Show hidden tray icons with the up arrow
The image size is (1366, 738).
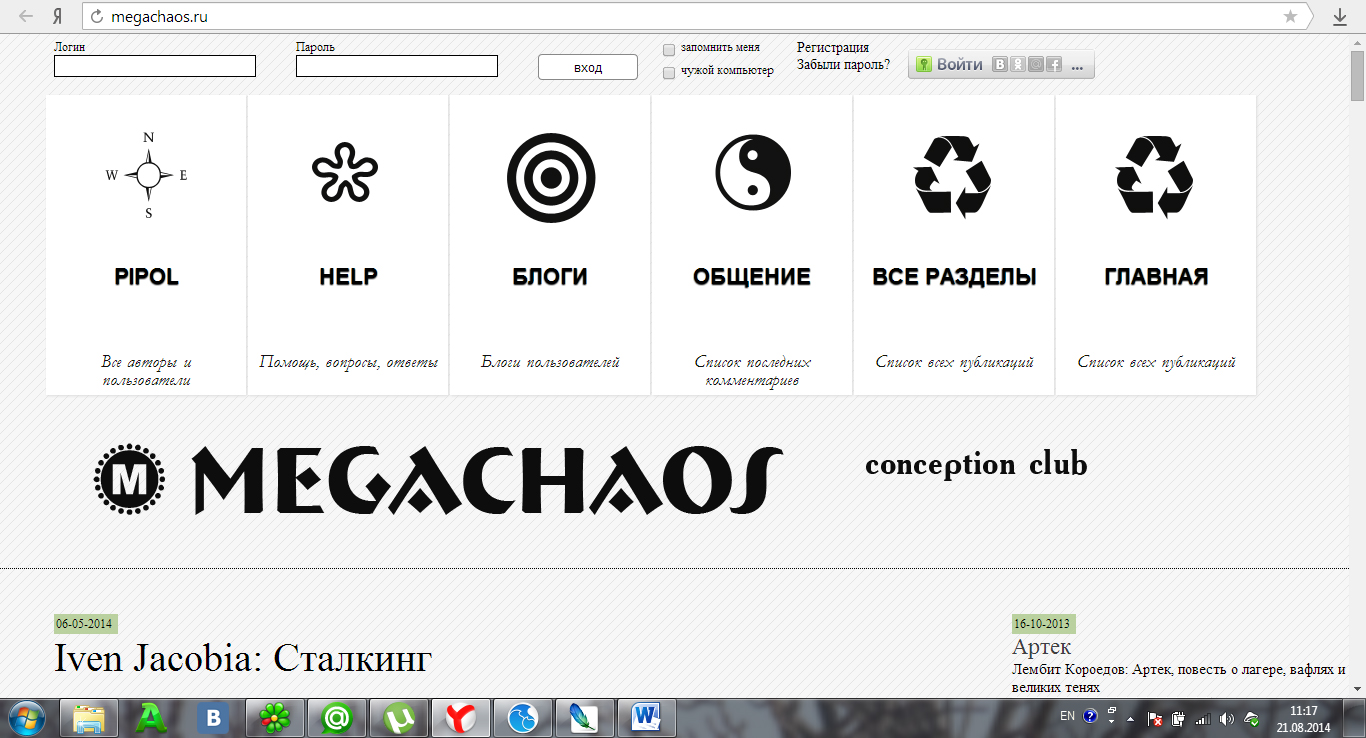1131,719
